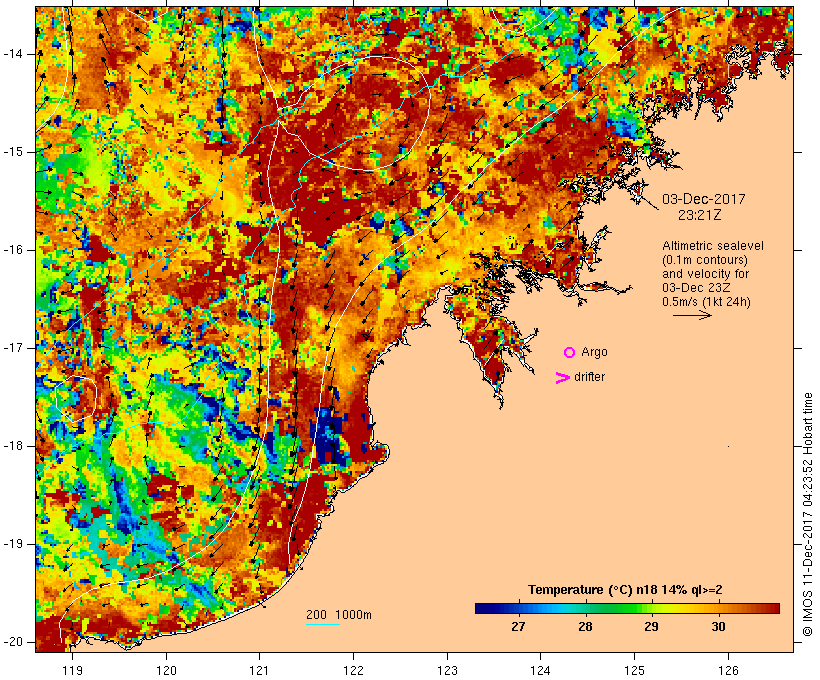The image size is (820, 680).
Task: Click the 'Argo' legend label
Action: pos(595,353)
